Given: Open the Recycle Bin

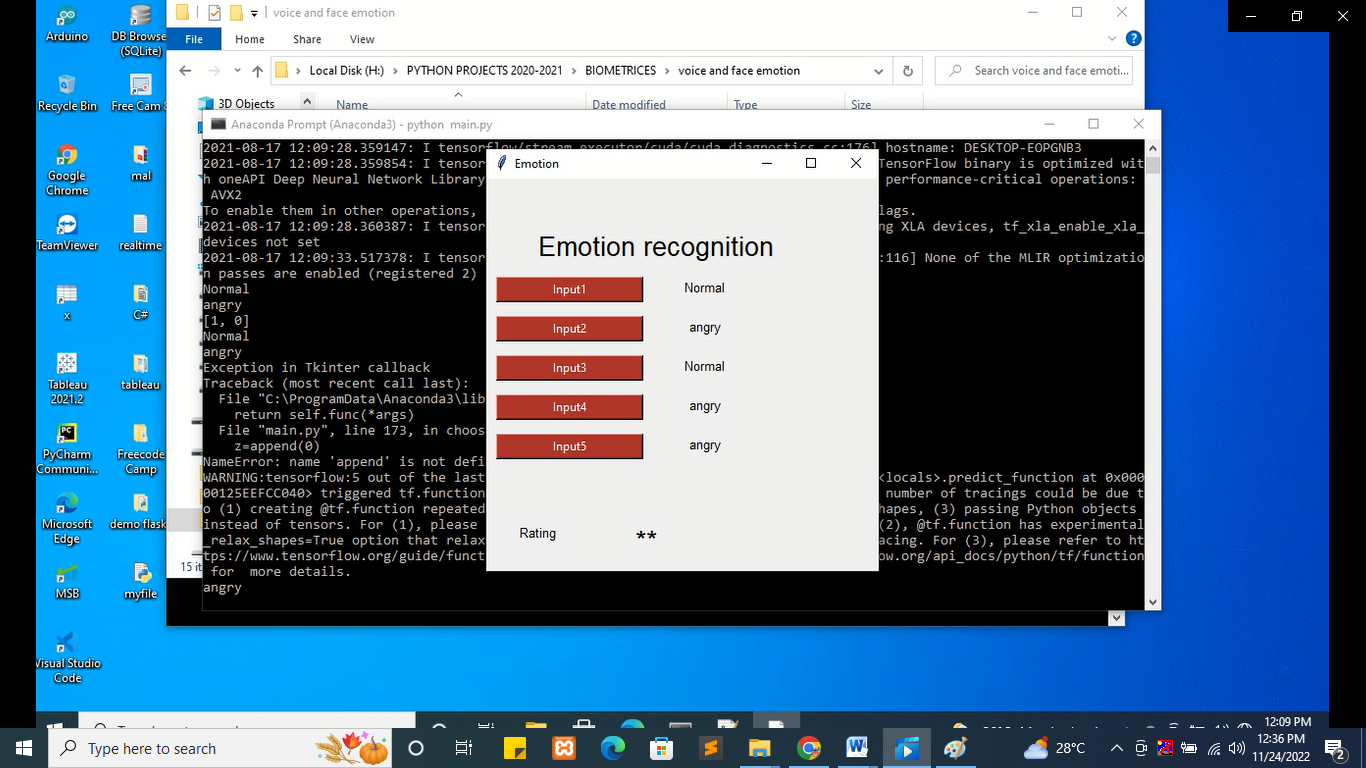Looking at the screenshot, I should click(67, 93).
